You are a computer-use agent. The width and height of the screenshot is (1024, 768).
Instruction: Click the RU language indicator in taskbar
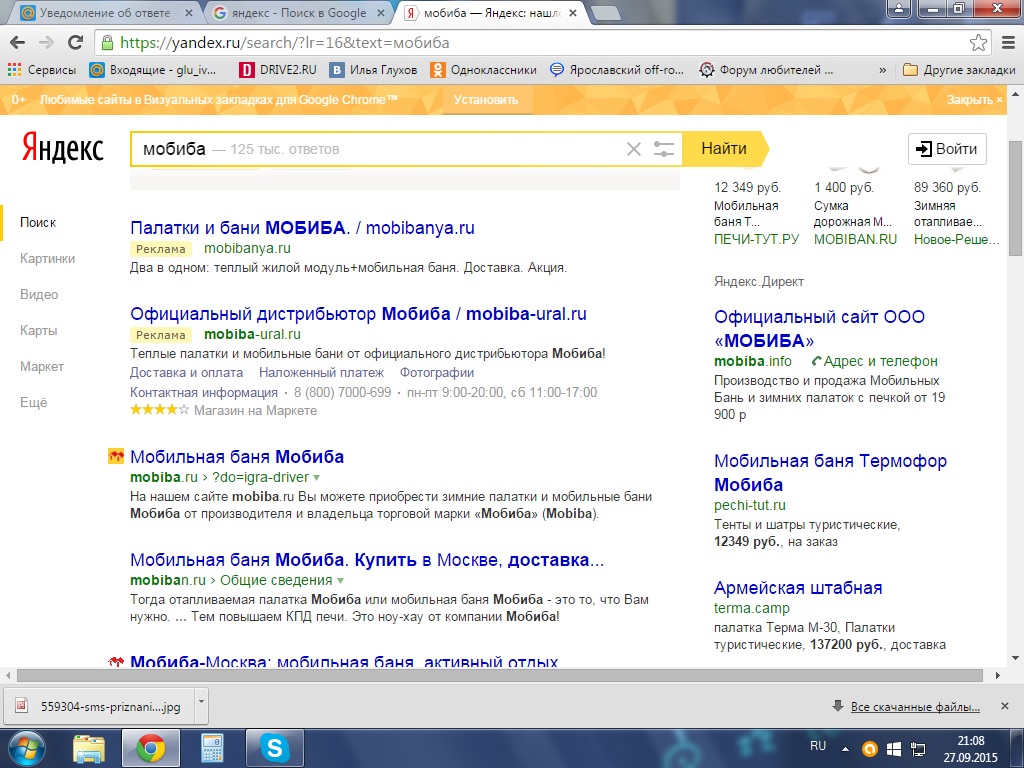(x=818, y=746)
